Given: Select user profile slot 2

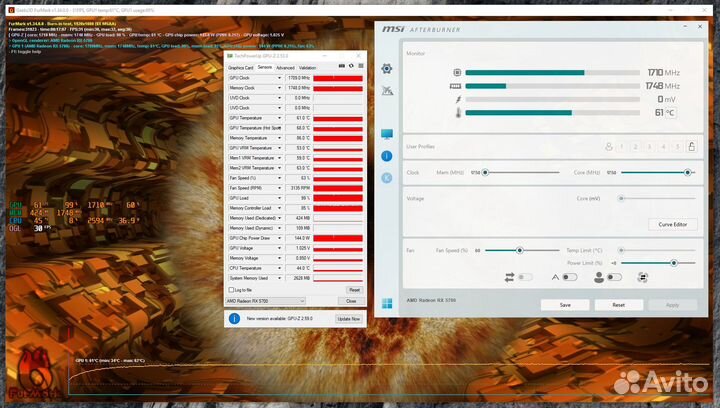Looking at the screenshot, I should (x=636, y=147).
